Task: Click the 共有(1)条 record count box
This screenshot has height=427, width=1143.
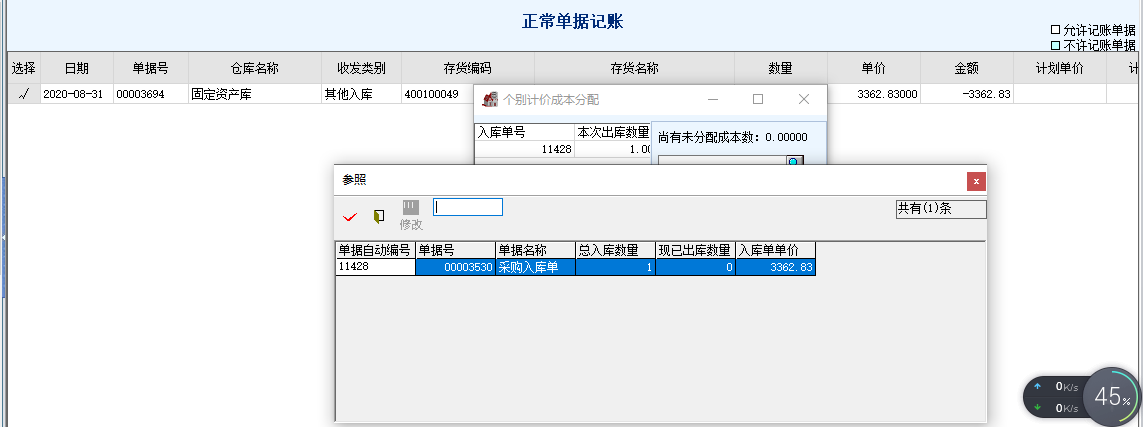Action: click(940, 208)
